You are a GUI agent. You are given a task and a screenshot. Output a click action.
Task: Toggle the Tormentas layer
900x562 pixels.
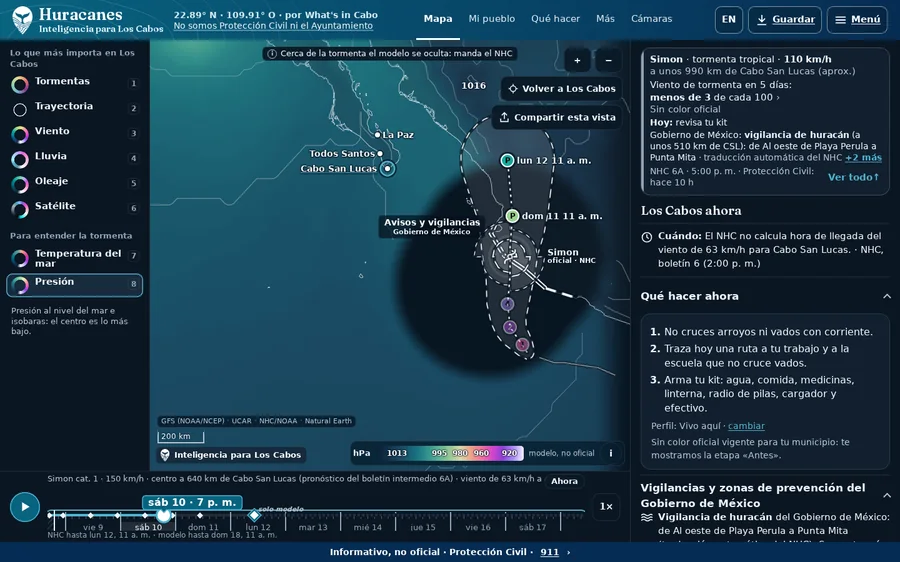75,83
